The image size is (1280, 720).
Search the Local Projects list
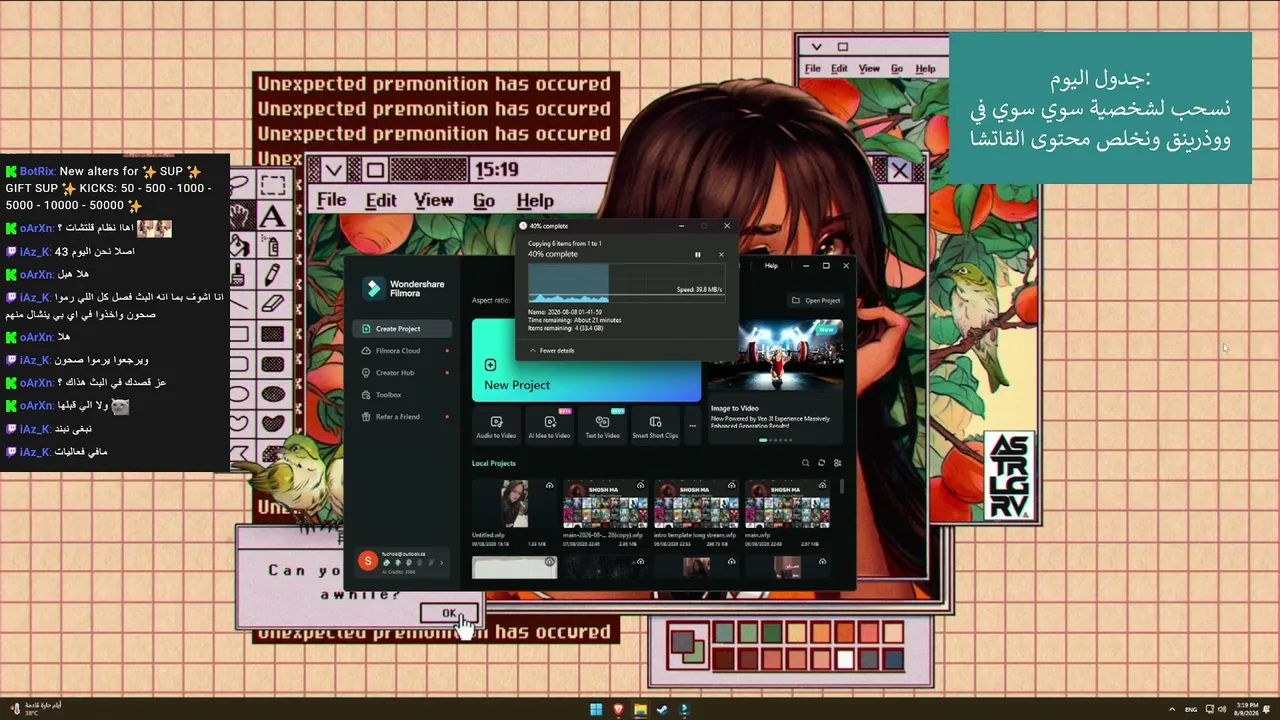coord(805,463)
